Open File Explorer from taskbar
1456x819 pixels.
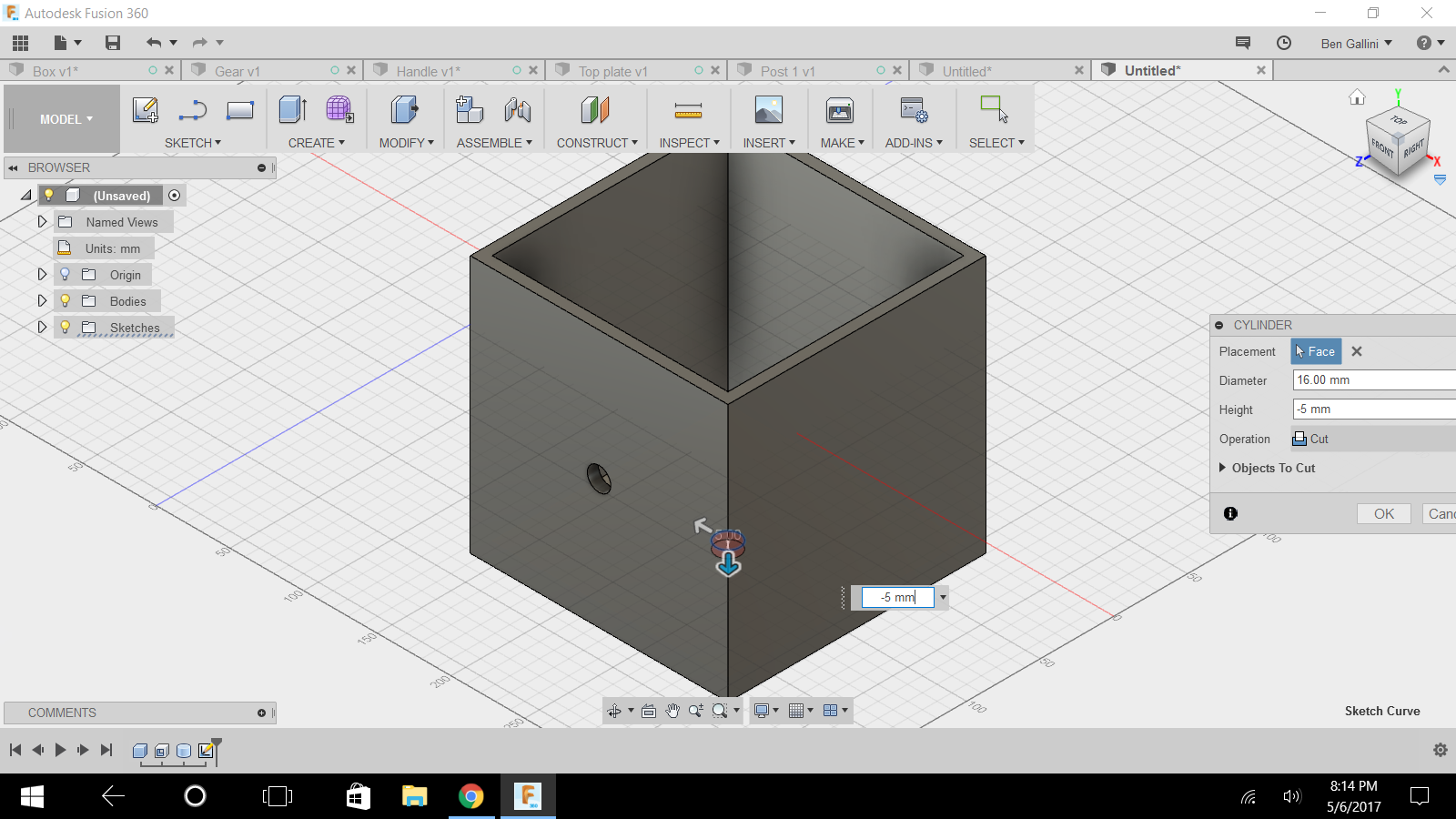pyautogui.click(x=415, y=796)
